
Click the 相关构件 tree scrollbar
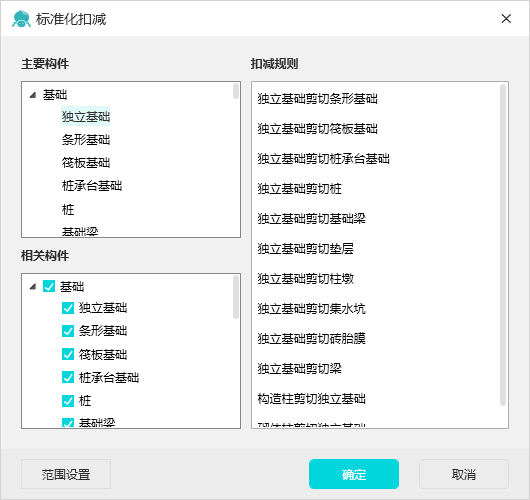click(236, 297)
